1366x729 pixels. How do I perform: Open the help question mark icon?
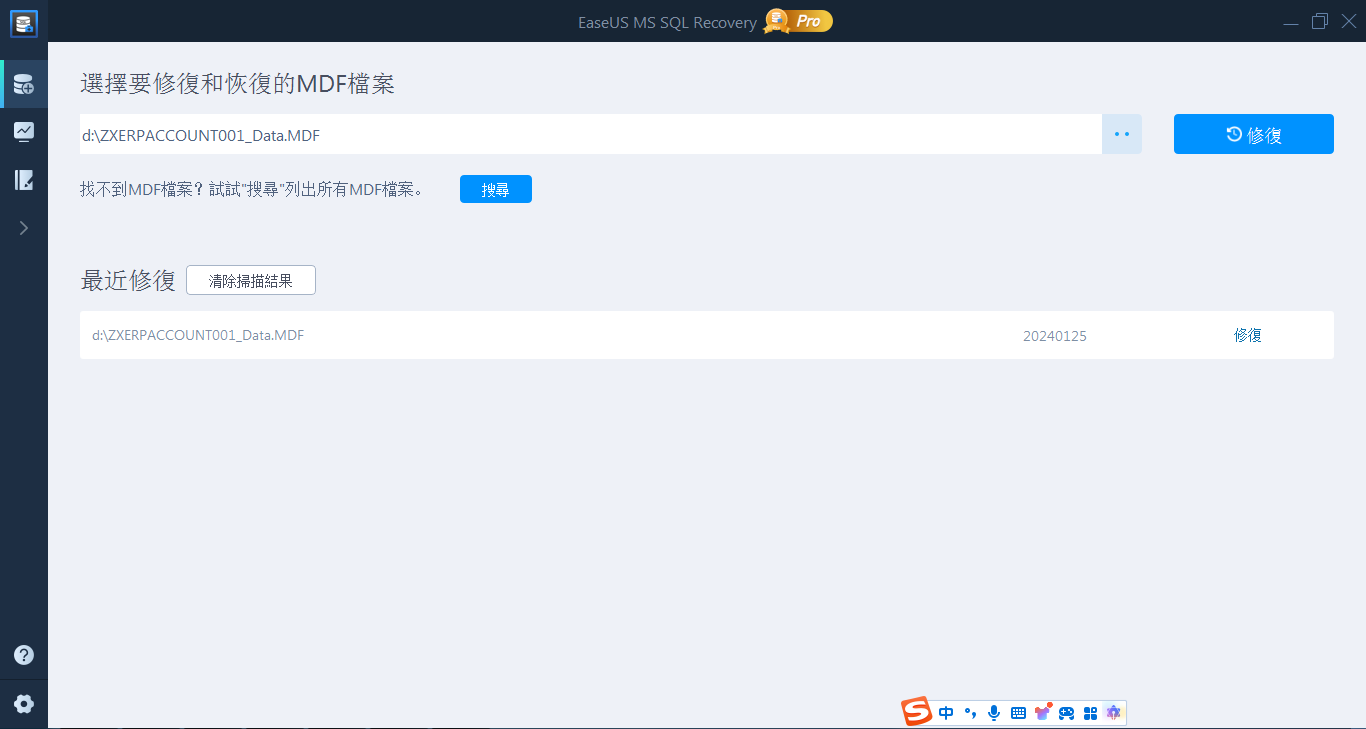(x=24, y=655)
